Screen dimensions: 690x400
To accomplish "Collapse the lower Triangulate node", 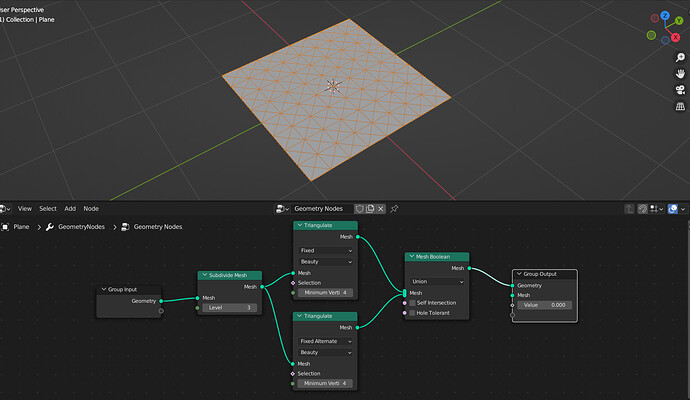I will (x=300, y=316).
